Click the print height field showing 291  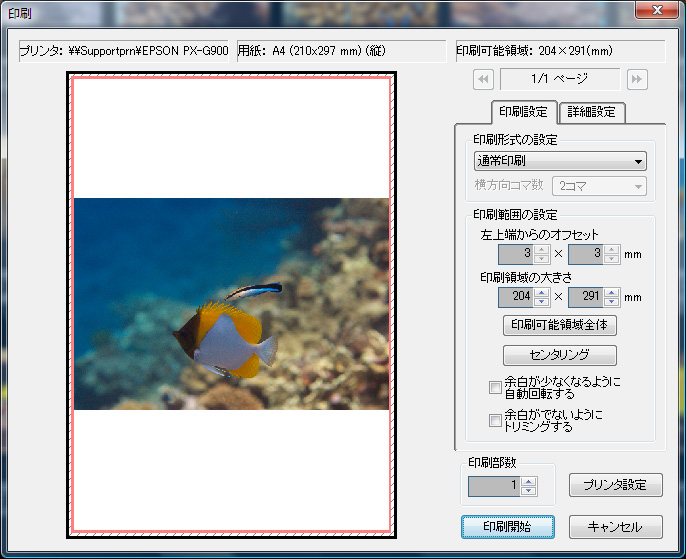[x=585, y=297]
